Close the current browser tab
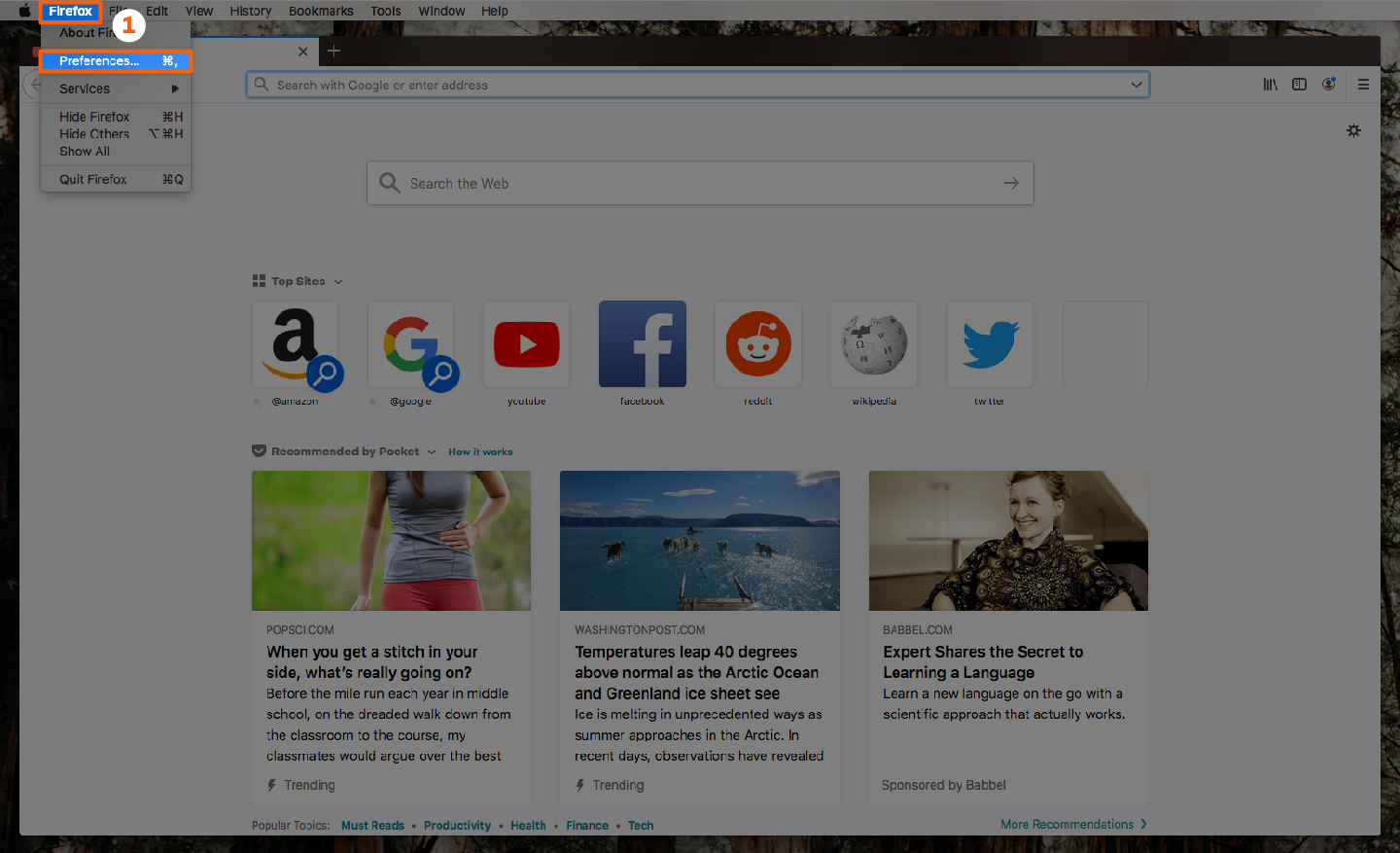This screenshot has width=1400, height=853. (x=302, y=52)
